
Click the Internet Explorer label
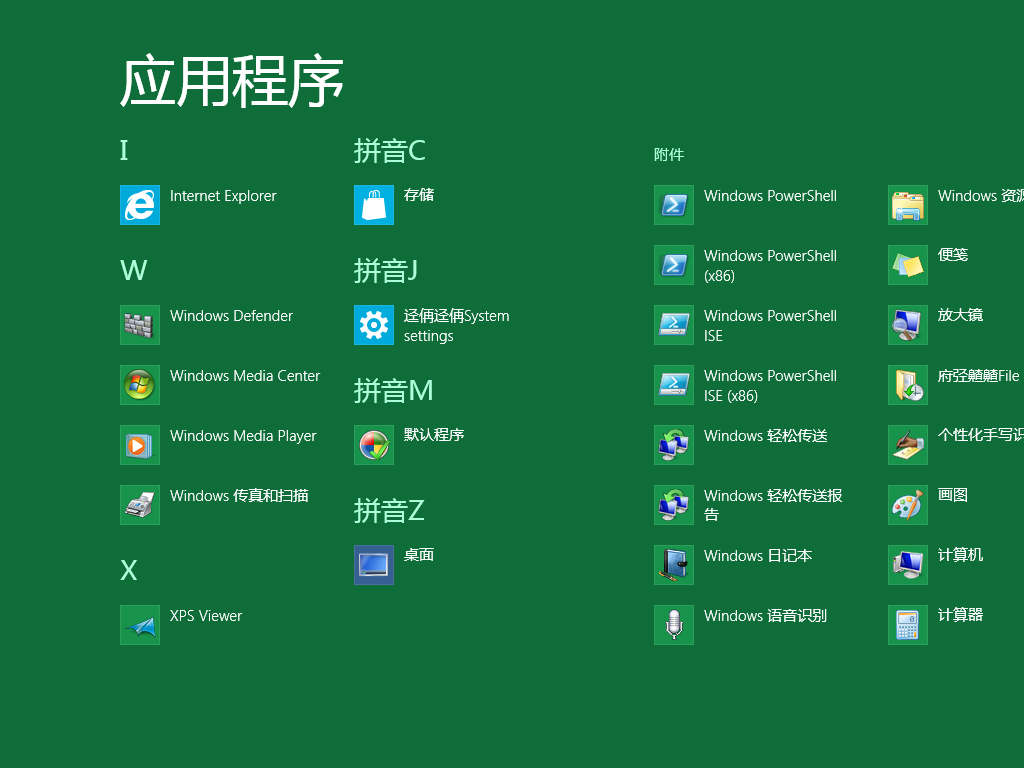(x=223, y=196)
